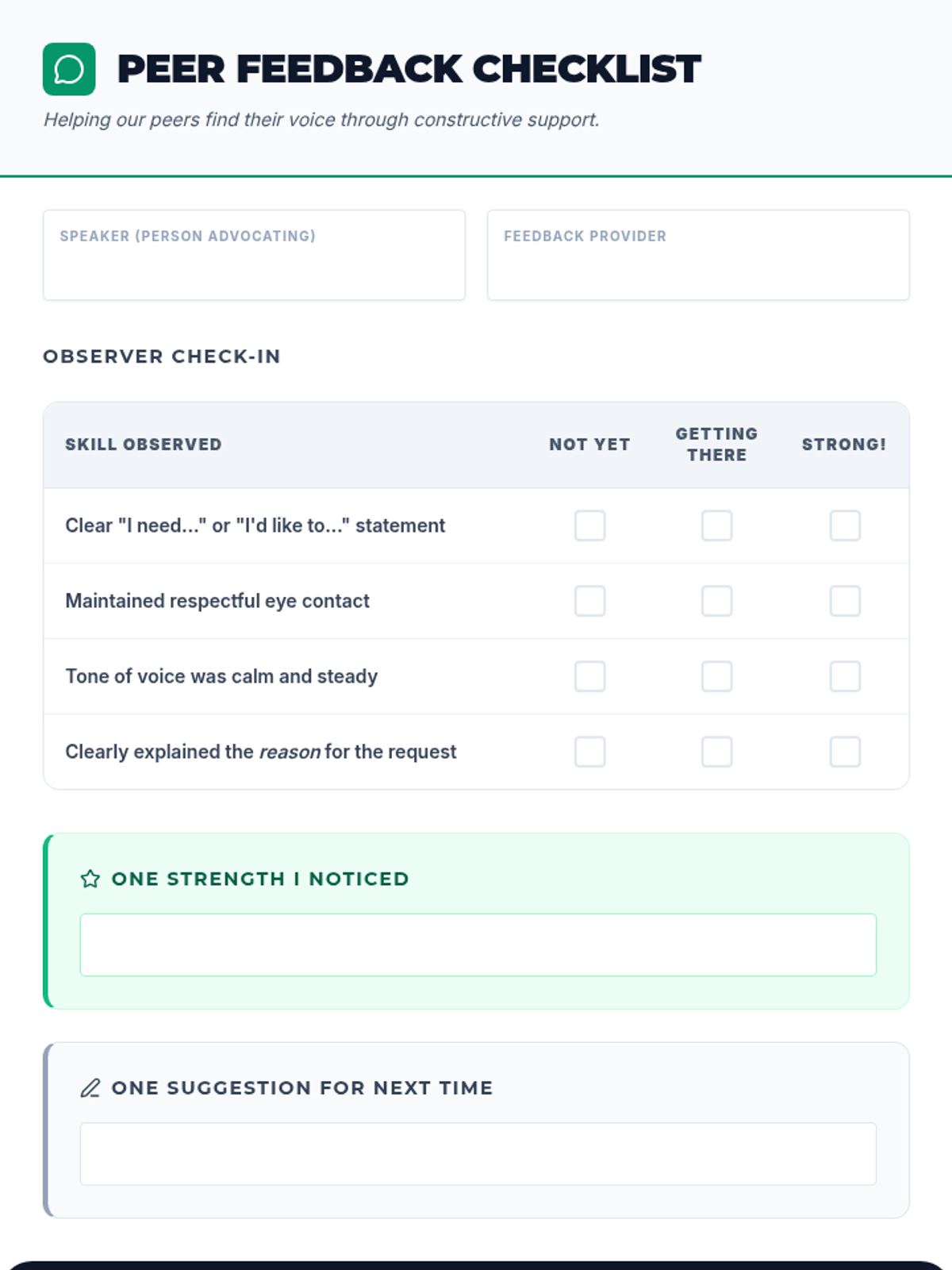Image resolution: width=952 pixels, height=1270 pixels.
Task: Mark eye contact as Getting There
Action: coord(716,601)
